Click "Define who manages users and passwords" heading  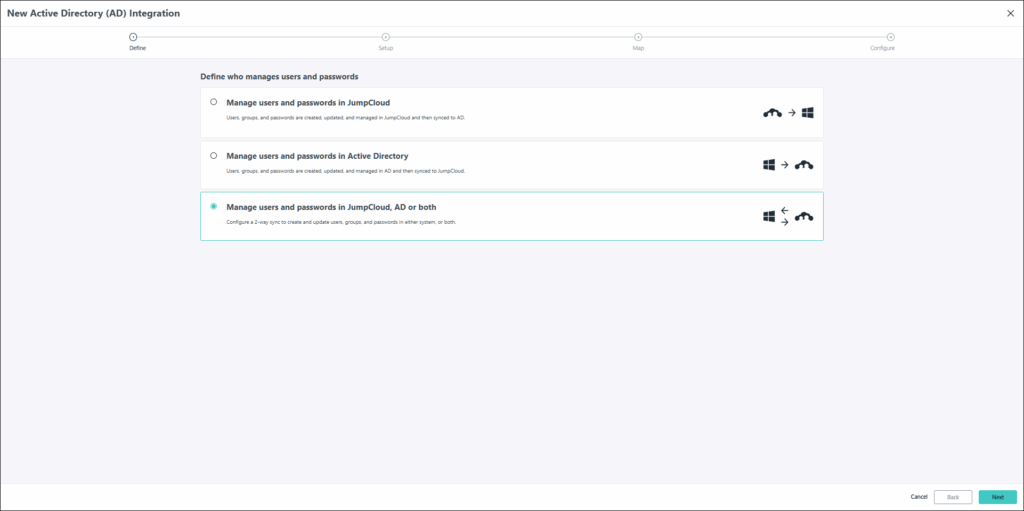280,76
